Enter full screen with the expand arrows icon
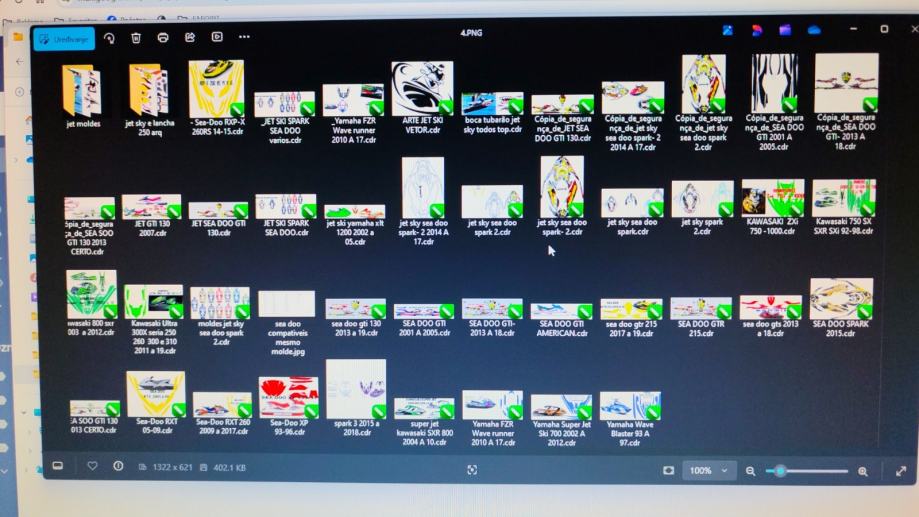The image size is (919, 517). [x=901, y=471]
